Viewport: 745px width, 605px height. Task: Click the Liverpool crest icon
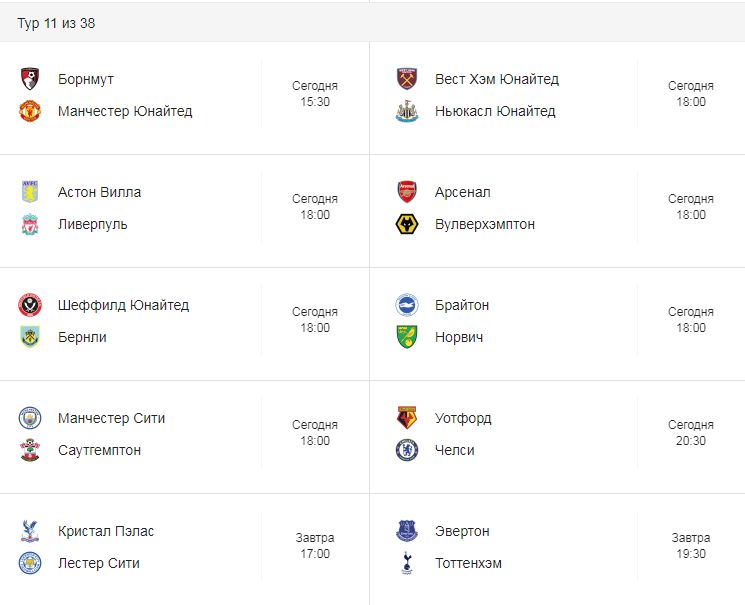click(x=30, y=224)
